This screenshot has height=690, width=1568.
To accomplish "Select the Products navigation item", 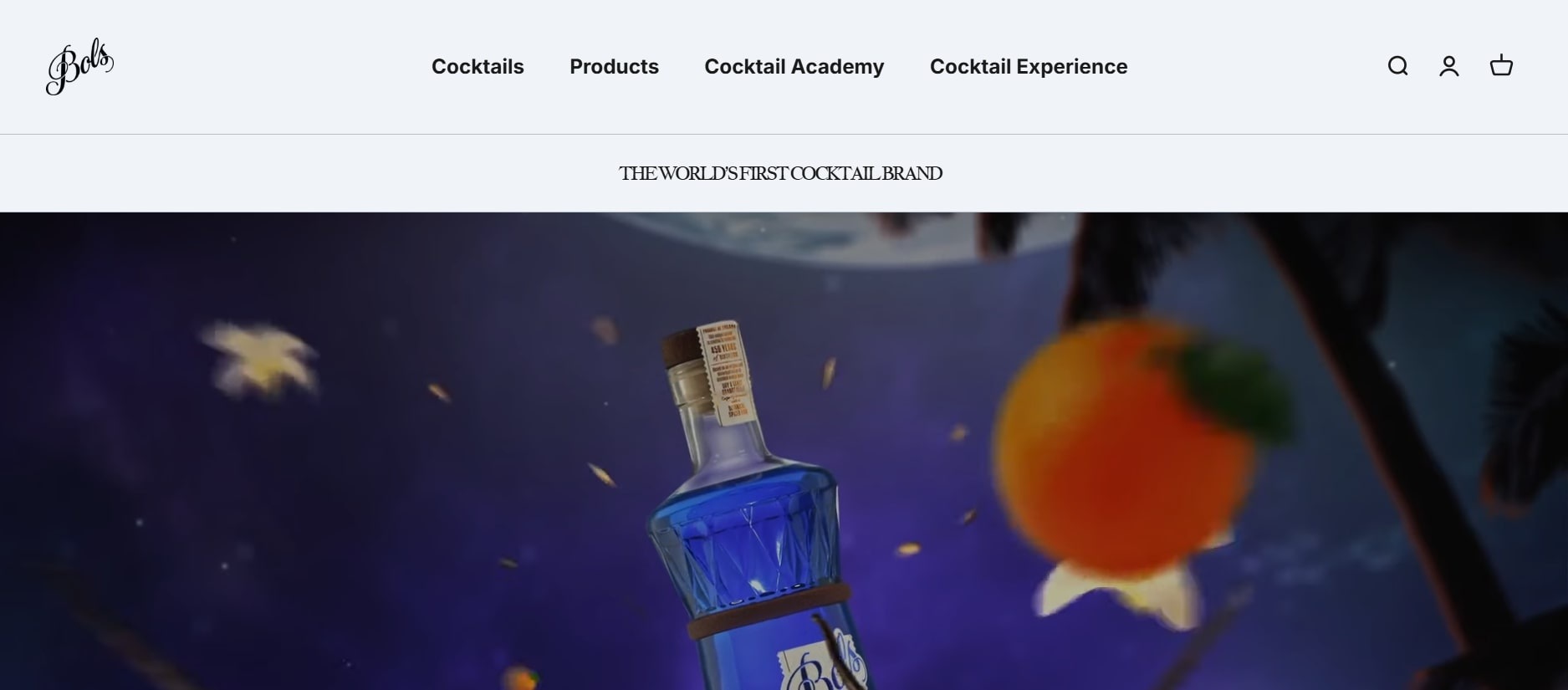I will click(x=614, y=67).
